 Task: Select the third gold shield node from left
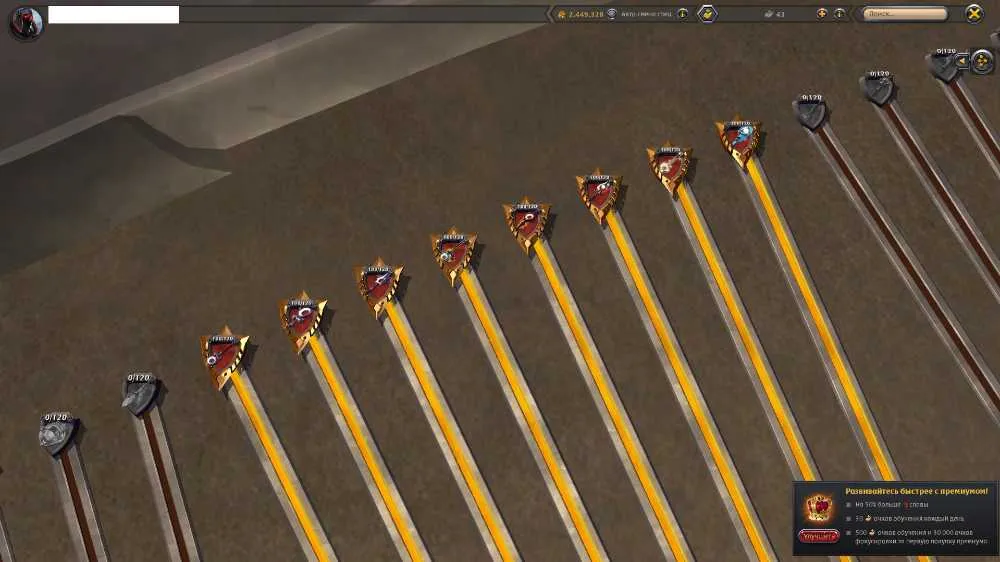[x=379, y=287]
